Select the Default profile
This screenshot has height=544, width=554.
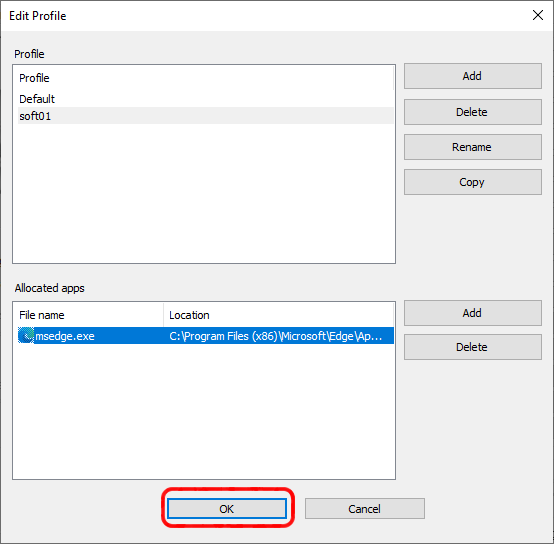point(206,99)
